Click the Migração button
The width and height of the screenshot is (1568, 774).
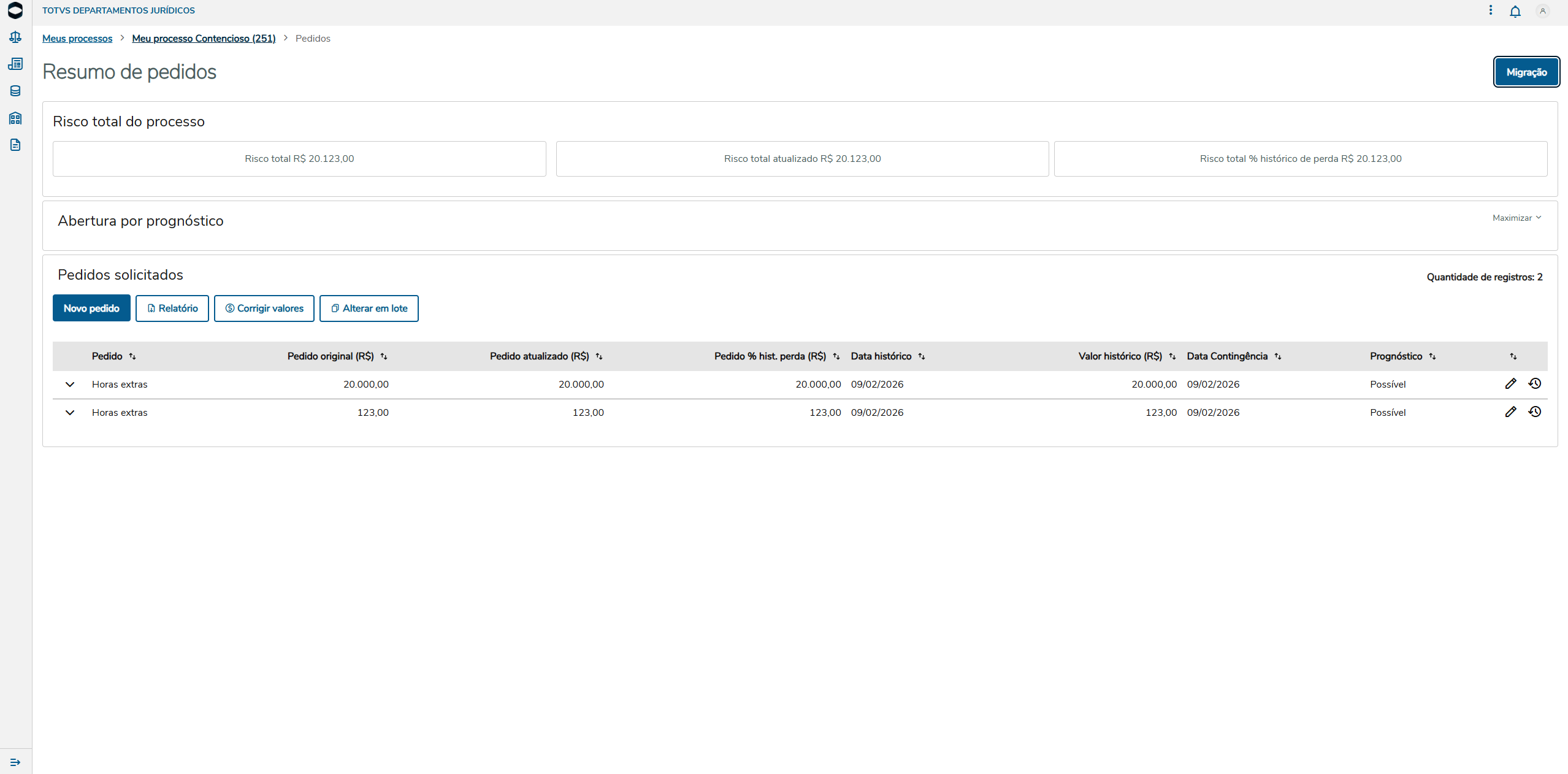click(x=1526, y=72)
